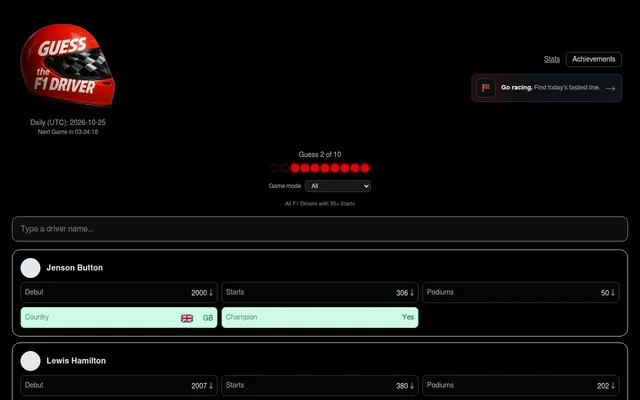Image resolution: width=640 pixels, height=400 pixels.
Task: Click Jenson Button's avatar circle
Action: (31, 268)
